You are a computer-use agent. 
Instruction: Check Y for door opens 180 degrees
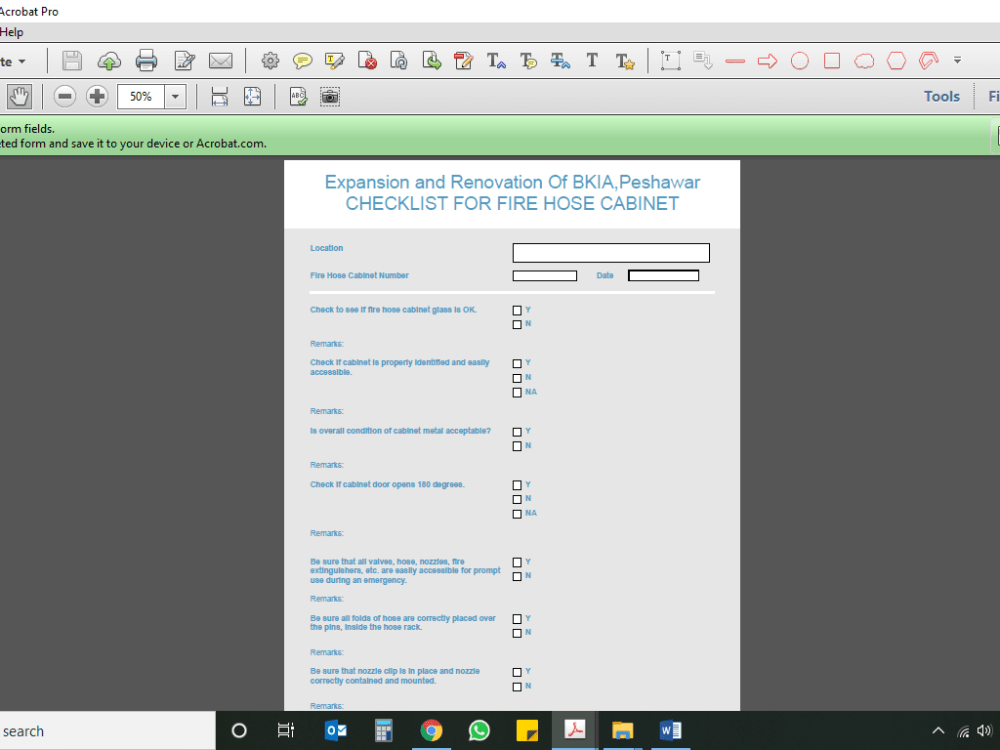pyautogui.click(x=517, y=485)
